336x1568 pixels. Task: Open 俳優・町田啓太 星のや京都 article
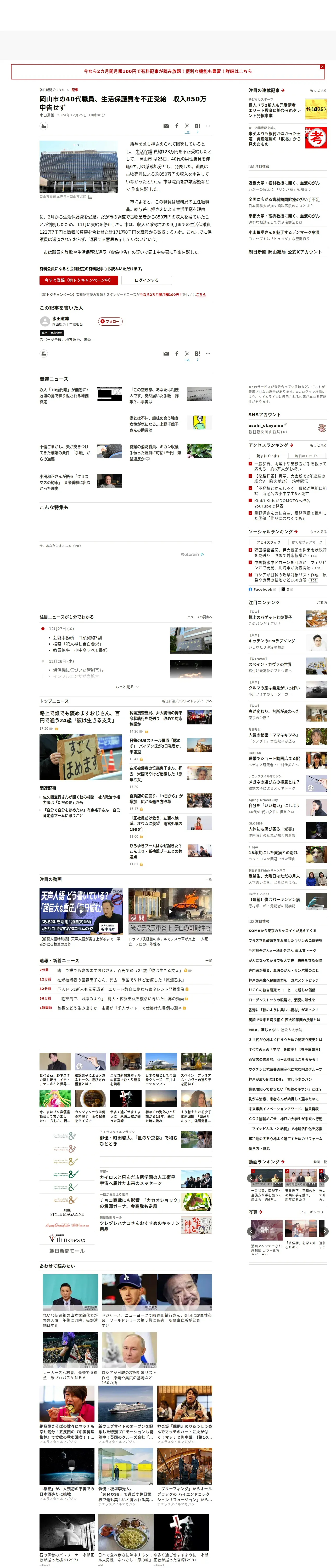[139, 1141]
